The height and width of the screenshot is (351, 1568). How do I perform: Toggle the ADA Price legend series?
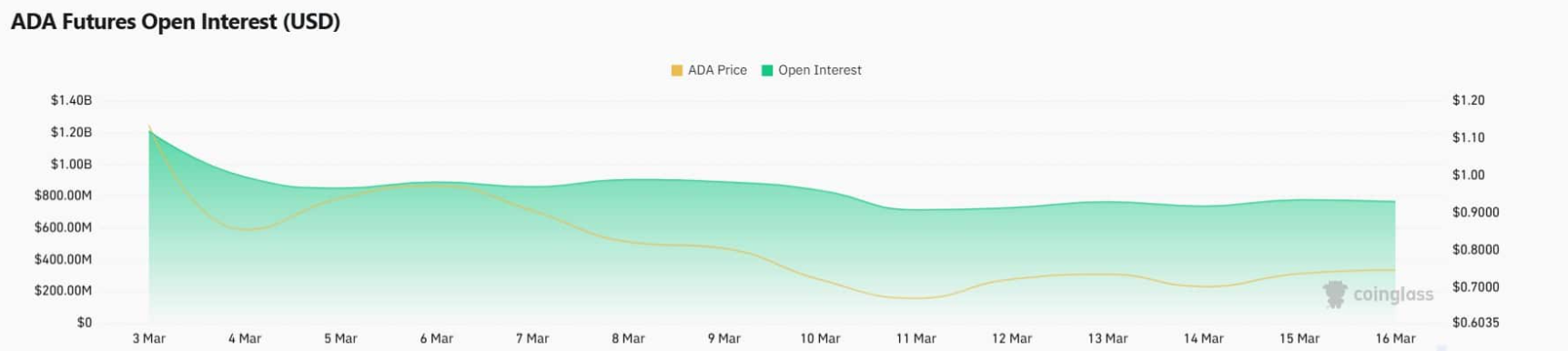click(709, 70)
